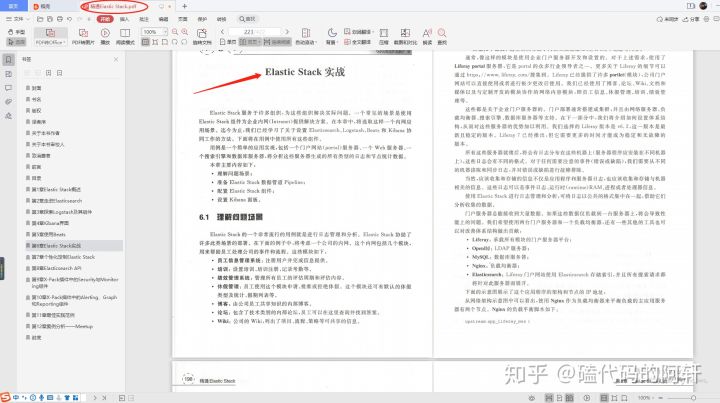Select bookmark 第12章案例分析——Meetup
The image size is (720, 403).
click(62, 326)
